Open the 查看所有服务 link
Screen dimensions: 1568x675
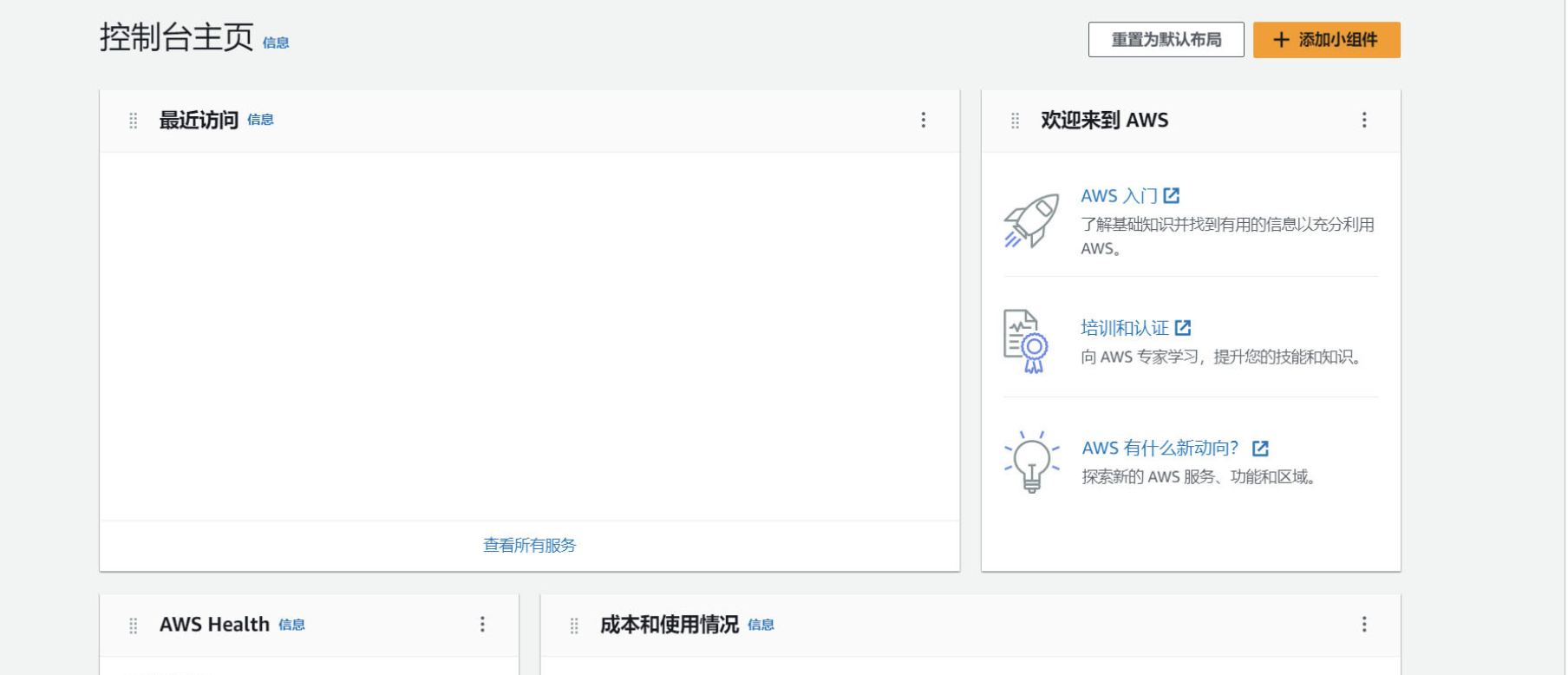point(529,545)
